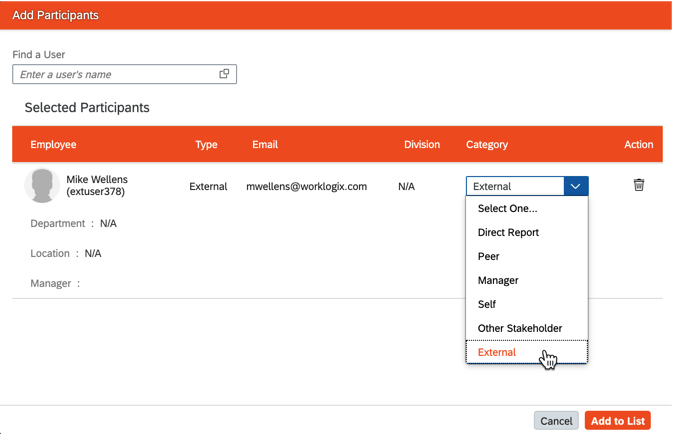Pick Peer from the category list
The height and width of the screenshot is (434, 673).
[489, 256]
